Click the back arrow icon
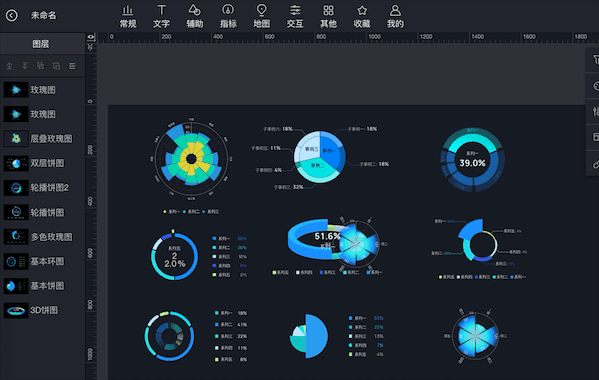This screenshot has height=380, width=599. (11, 15)
